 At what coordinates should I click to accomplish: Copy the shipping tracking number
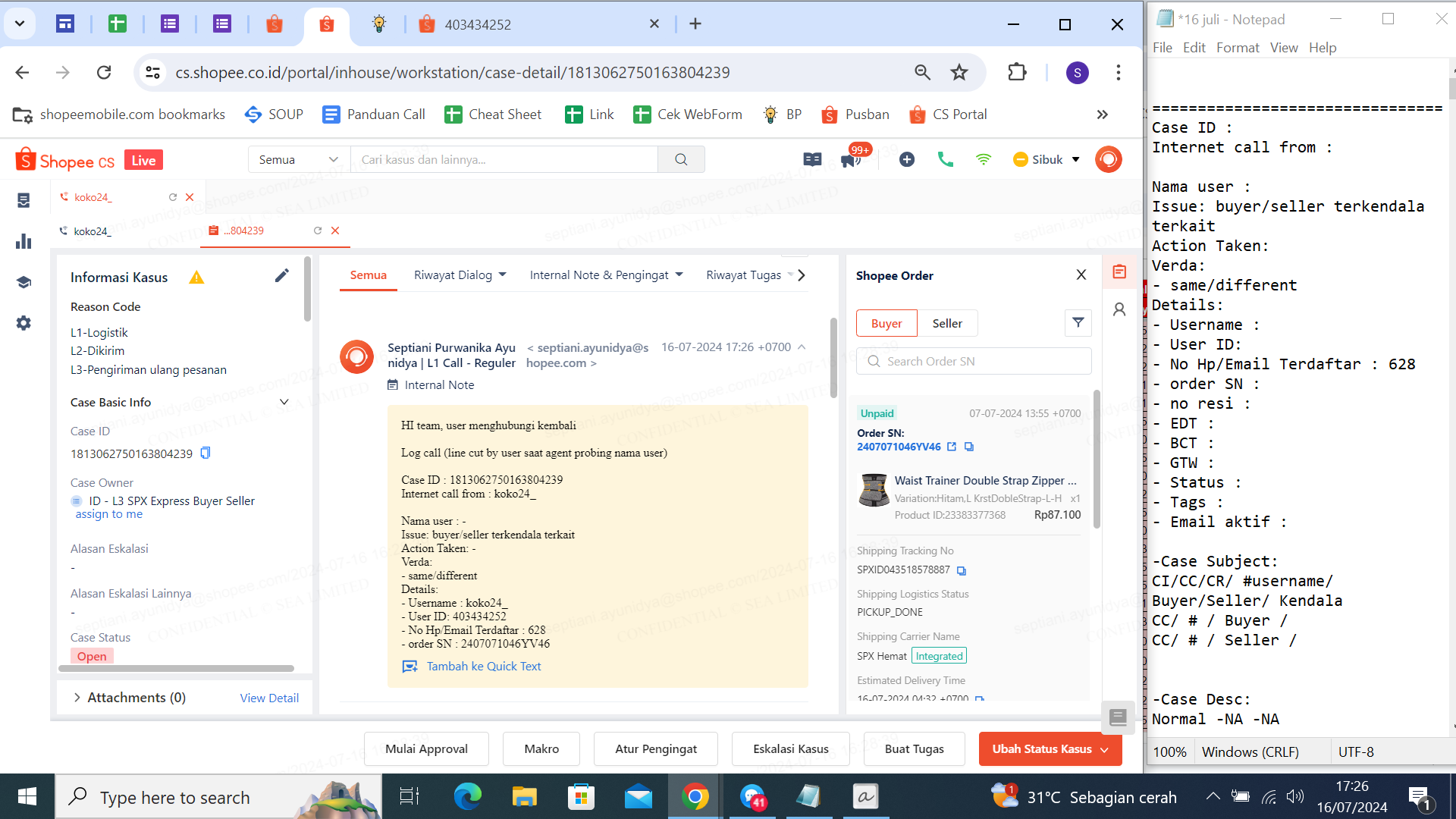pos(962,570)
